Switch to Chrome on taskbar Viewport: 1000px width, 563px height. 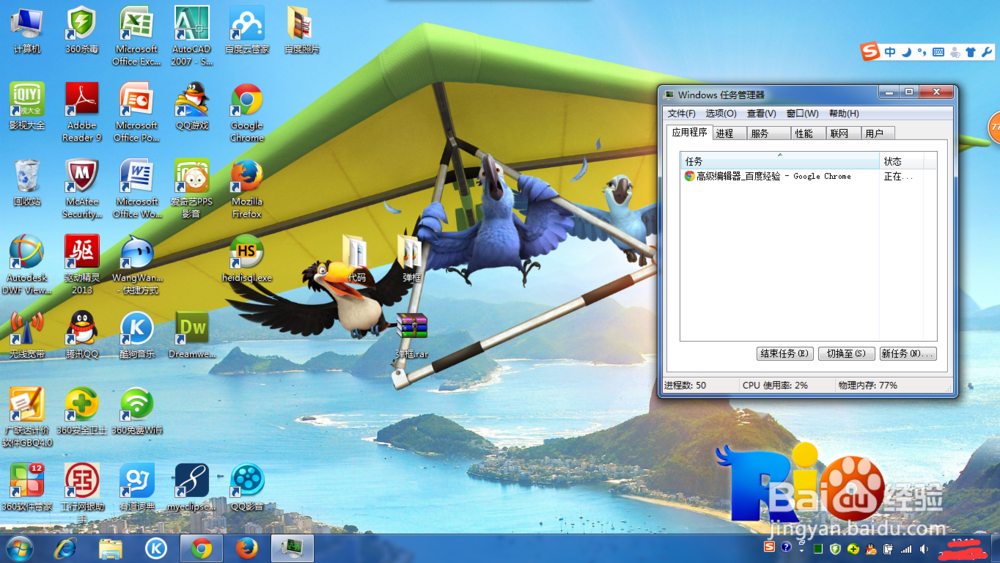tap(202, 548)
